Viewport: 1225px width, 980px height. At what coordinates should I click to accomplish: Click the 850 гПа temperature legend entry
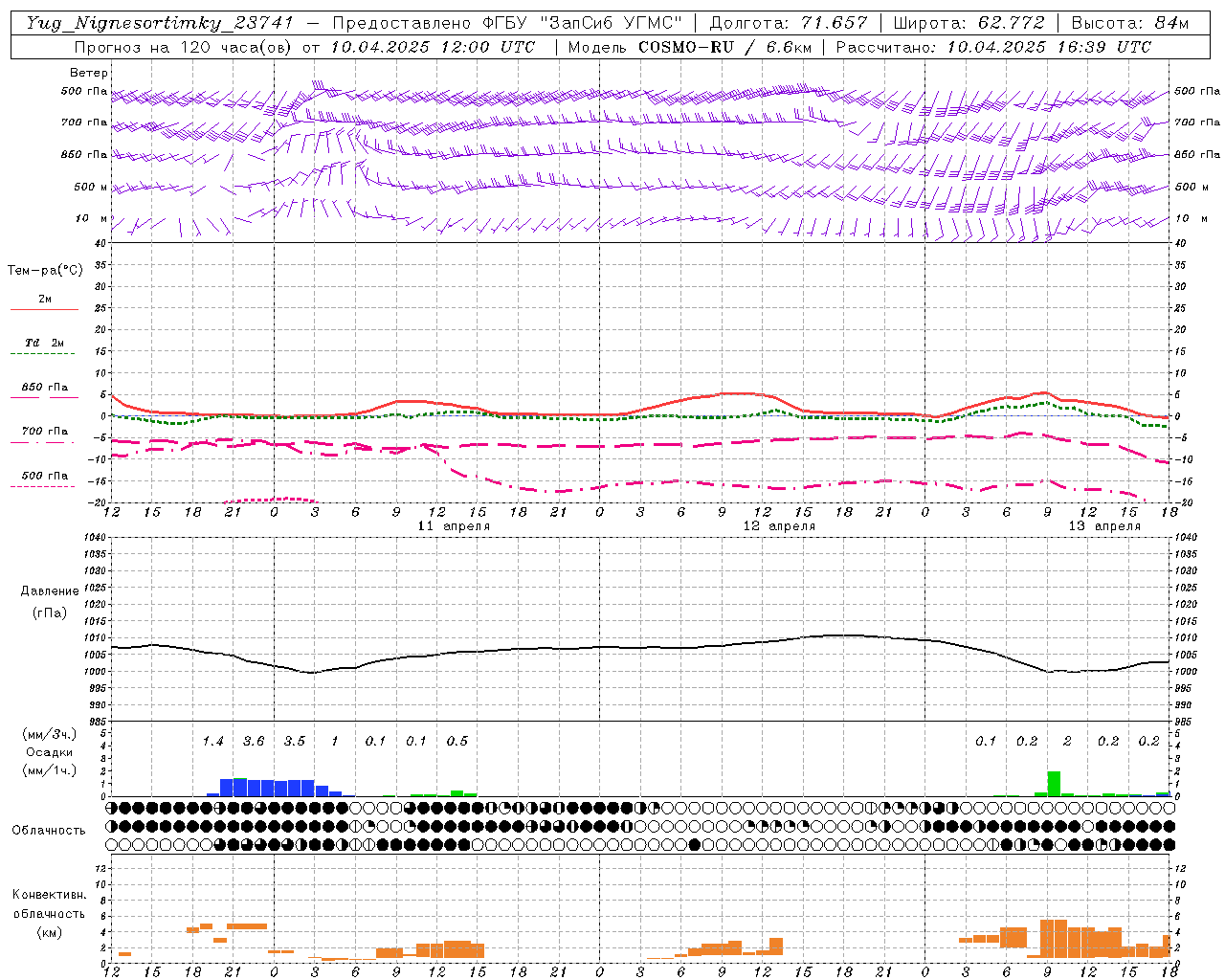pyautogui.click(x=44, y=387)
